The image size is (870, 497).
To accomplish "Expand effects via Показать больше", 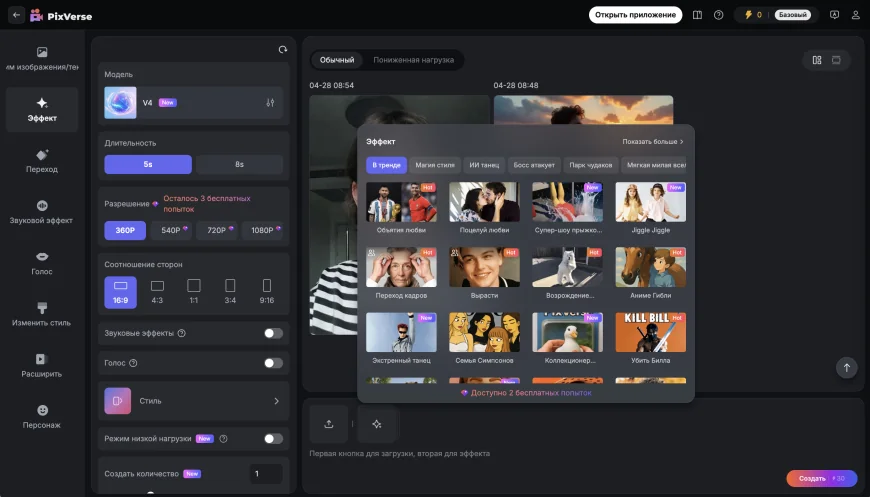I will 652,142.
